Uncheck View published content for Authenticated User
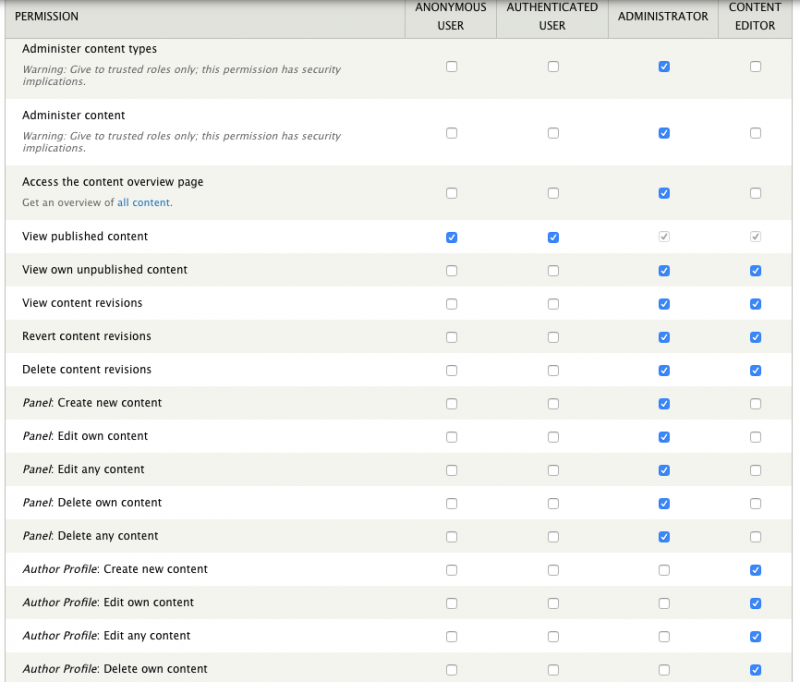 (553, 237)
